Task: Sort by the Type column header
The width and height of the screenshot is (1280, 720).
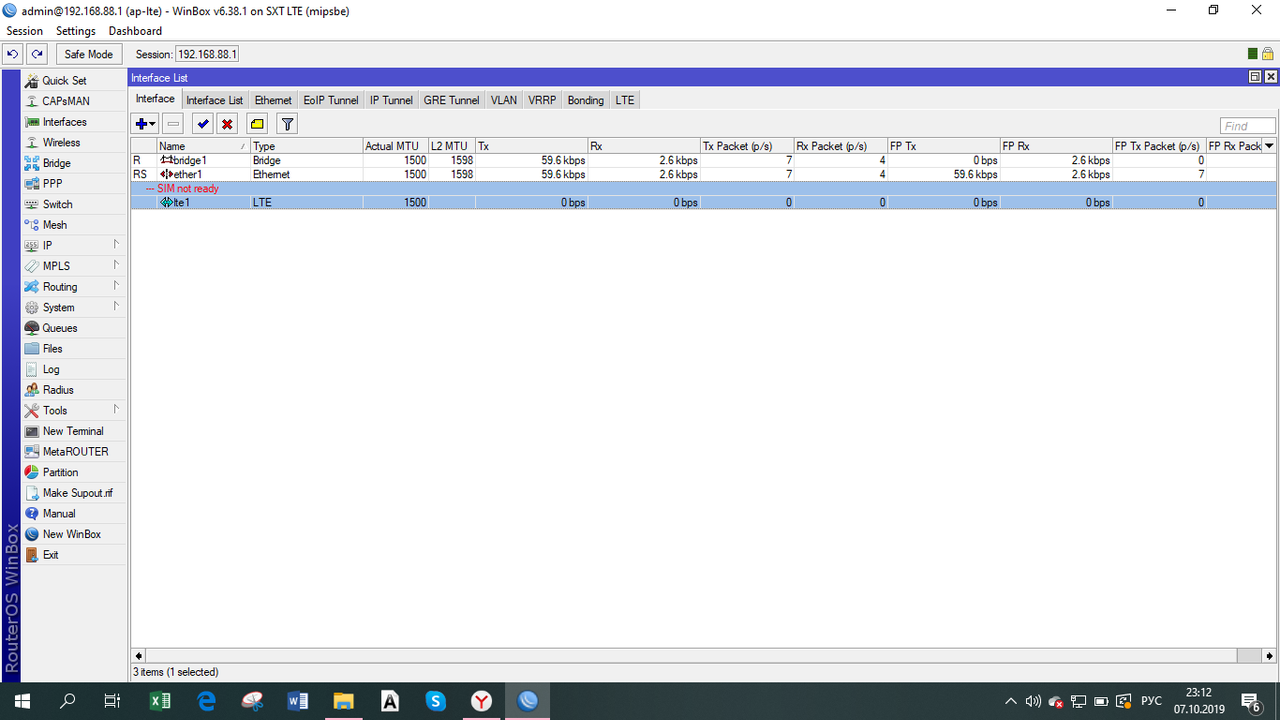Action: 306,146
